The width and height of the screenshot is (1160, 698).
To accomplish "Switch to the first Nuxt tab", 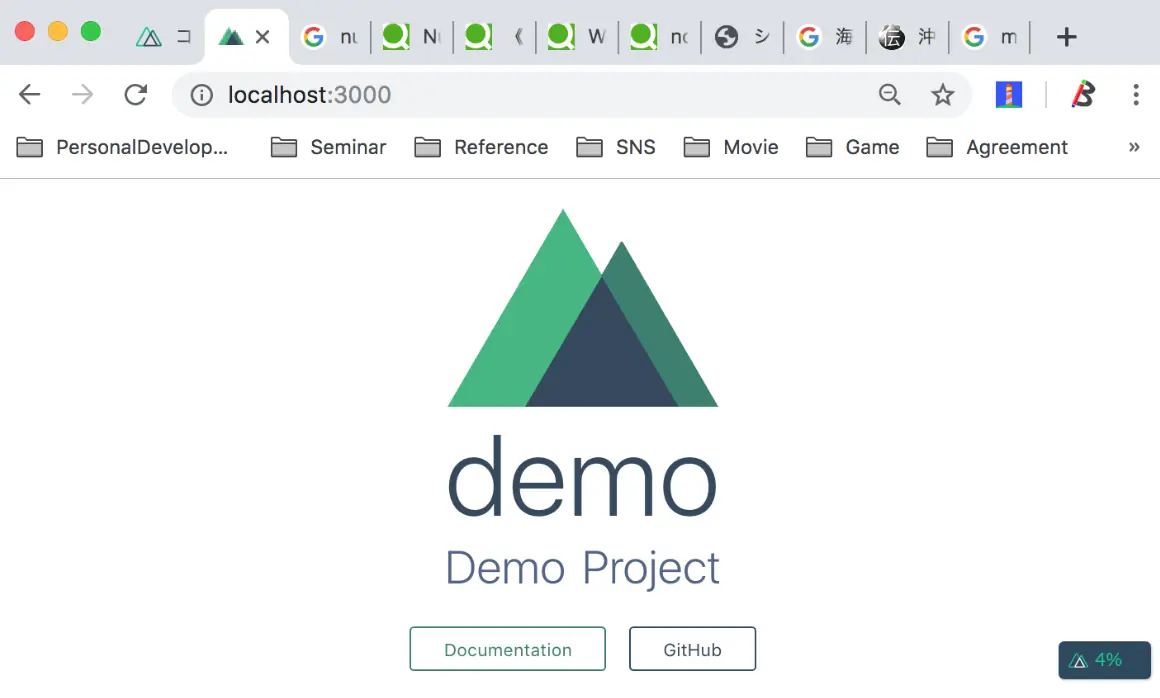I will click(x=164, y=36).
